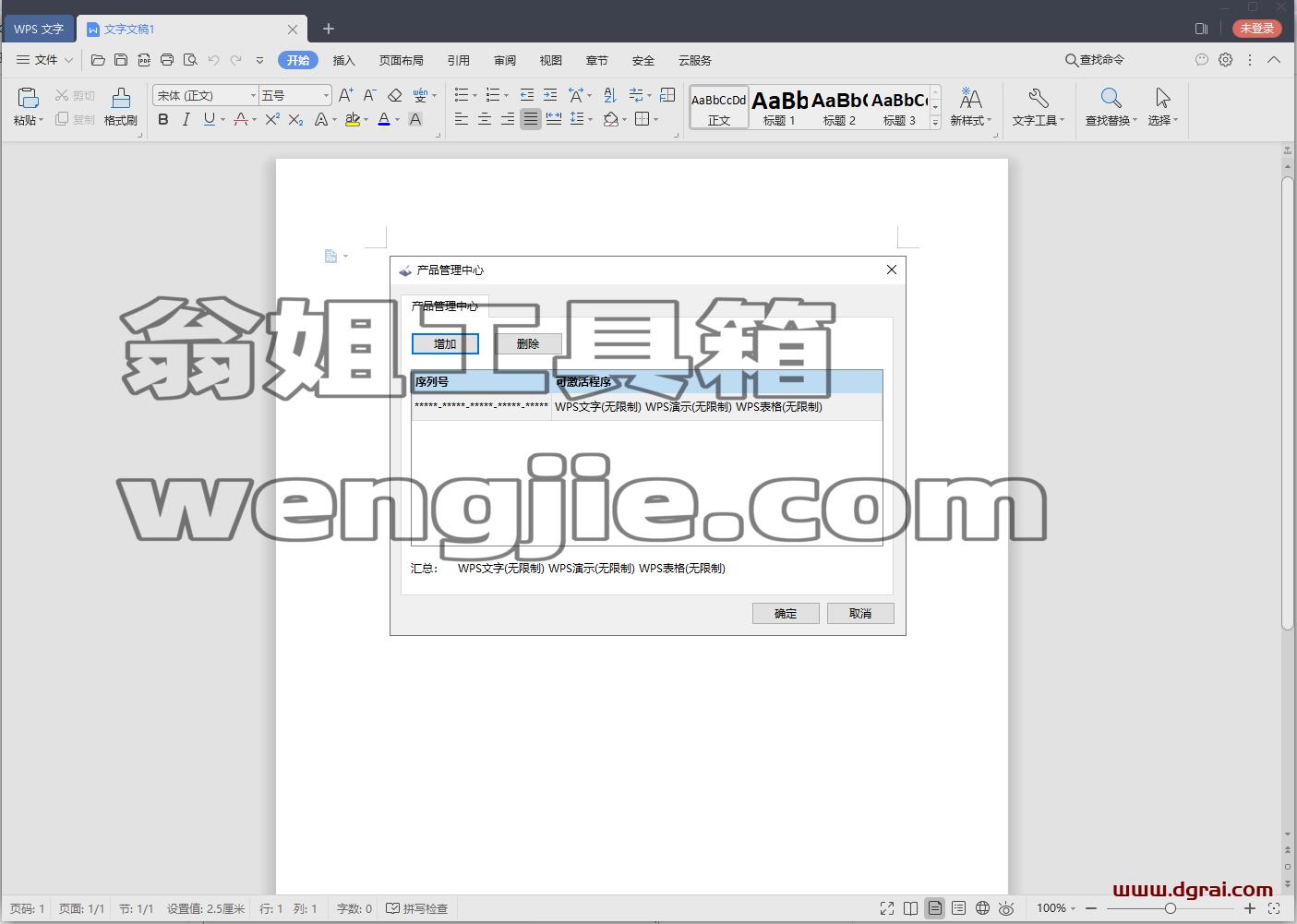Align text right
1297x924 pixels.
(508, 119)
